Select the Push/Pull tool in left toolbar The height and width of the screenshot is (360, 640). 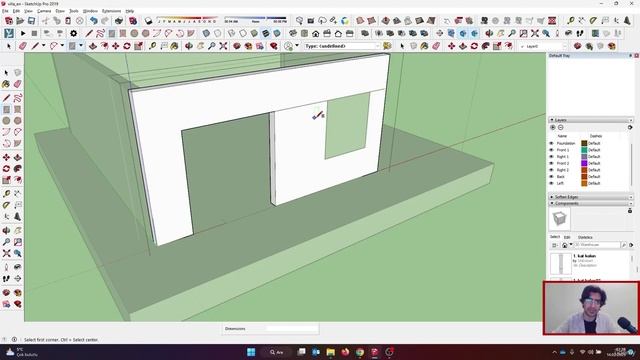[x=18, y=158]
